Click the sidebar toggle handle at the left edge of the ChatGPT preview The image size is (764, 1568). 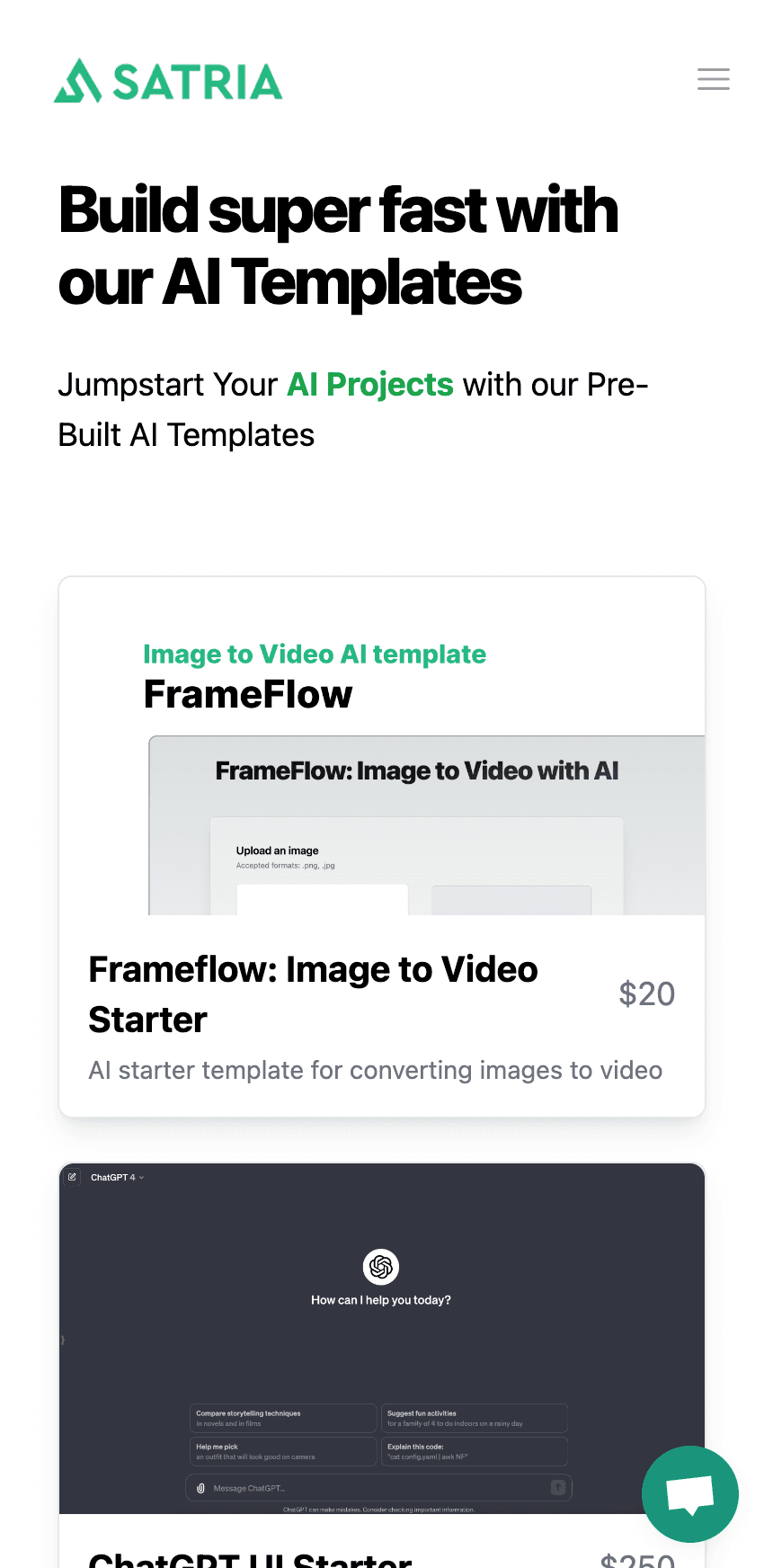coord(63,1340)
